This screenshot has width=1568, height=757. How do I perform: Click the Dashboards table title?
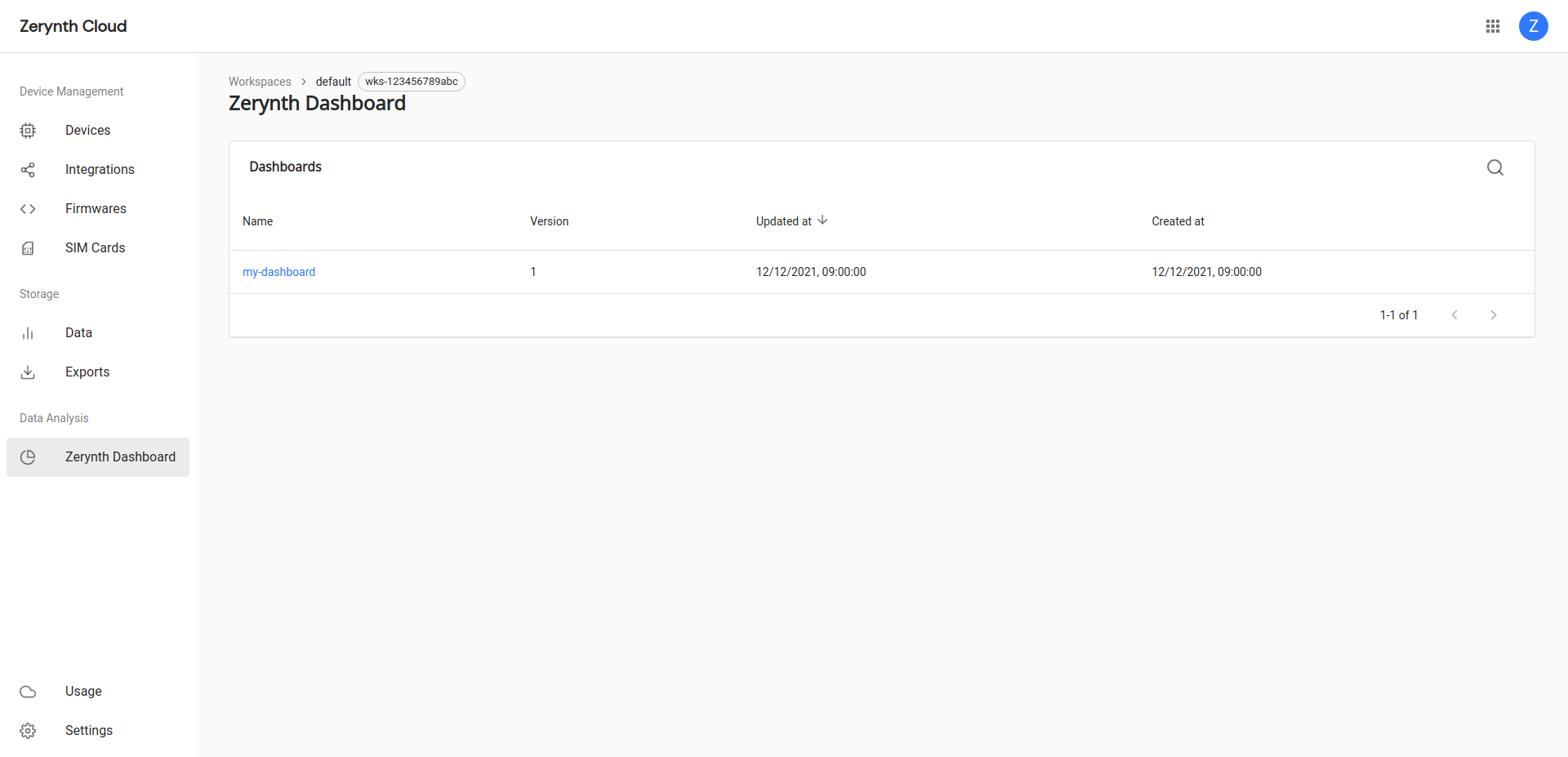pos(285,167)
